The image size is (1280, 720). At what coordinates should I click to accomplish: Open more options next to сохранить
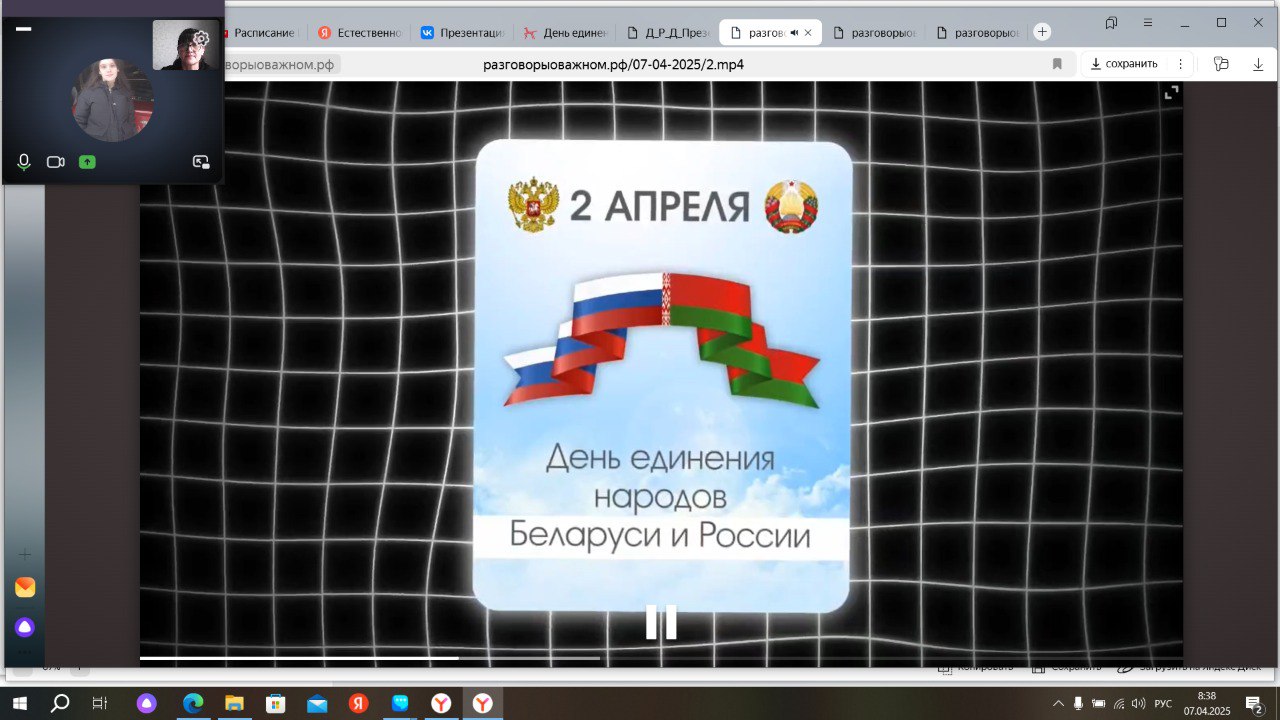[1180, 64]
